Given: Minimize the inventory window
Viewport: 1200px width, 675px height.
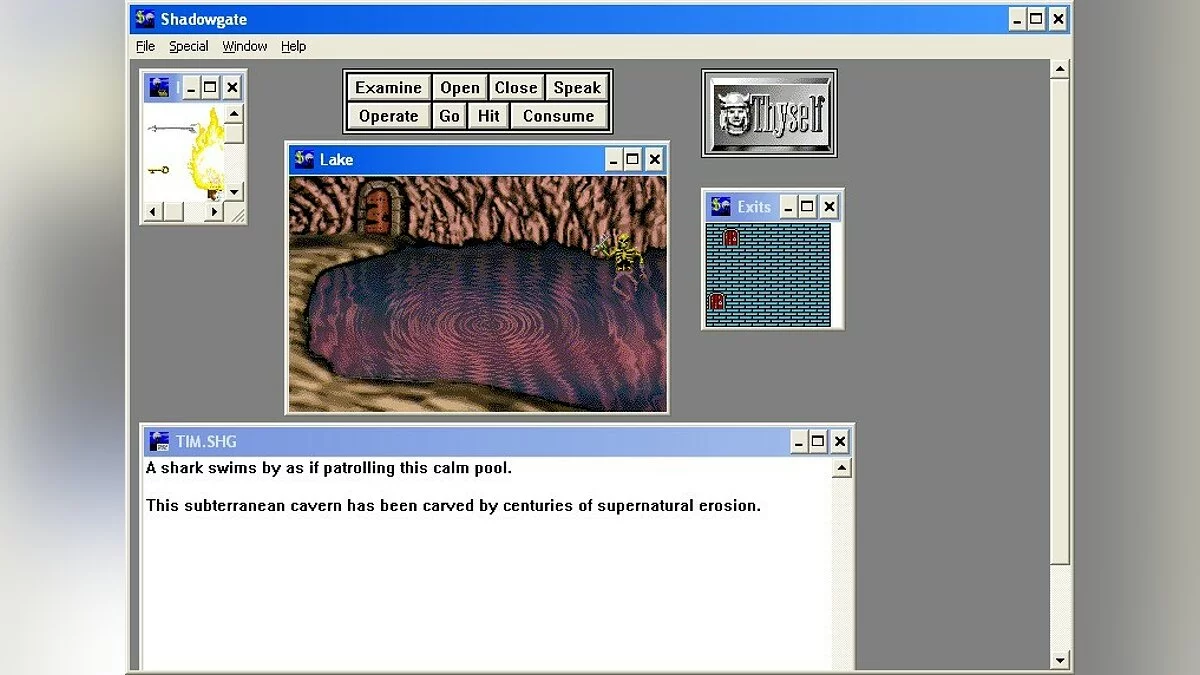Looking at the screenshot, I should tap(191, 88).
